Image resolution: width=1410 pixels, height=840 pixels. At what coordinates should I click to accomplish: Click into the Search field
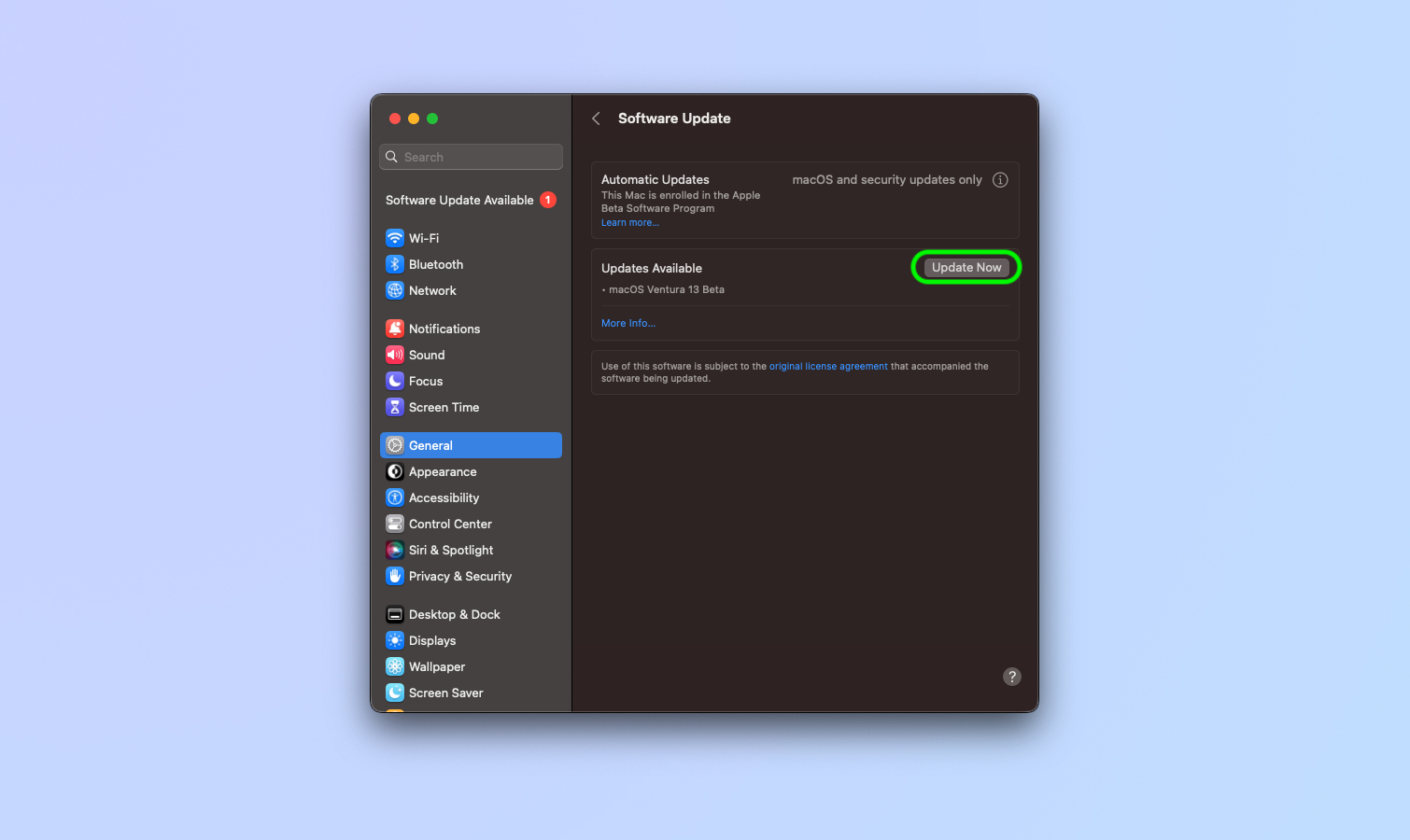pyautogui.click(x=471, y=157)
